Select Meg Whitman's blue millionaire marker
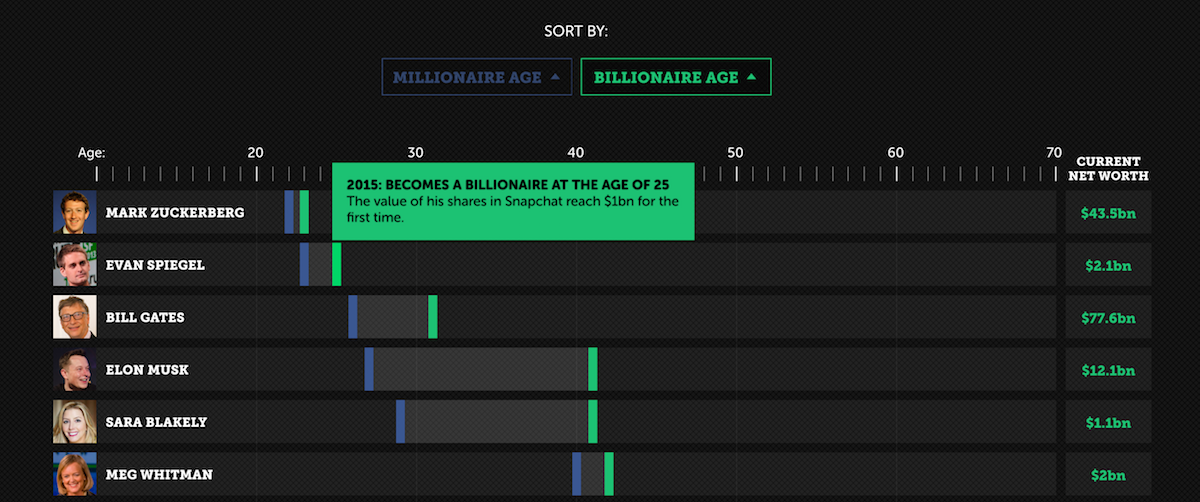The image size is (1200, 502). click(x=577, y=475)
